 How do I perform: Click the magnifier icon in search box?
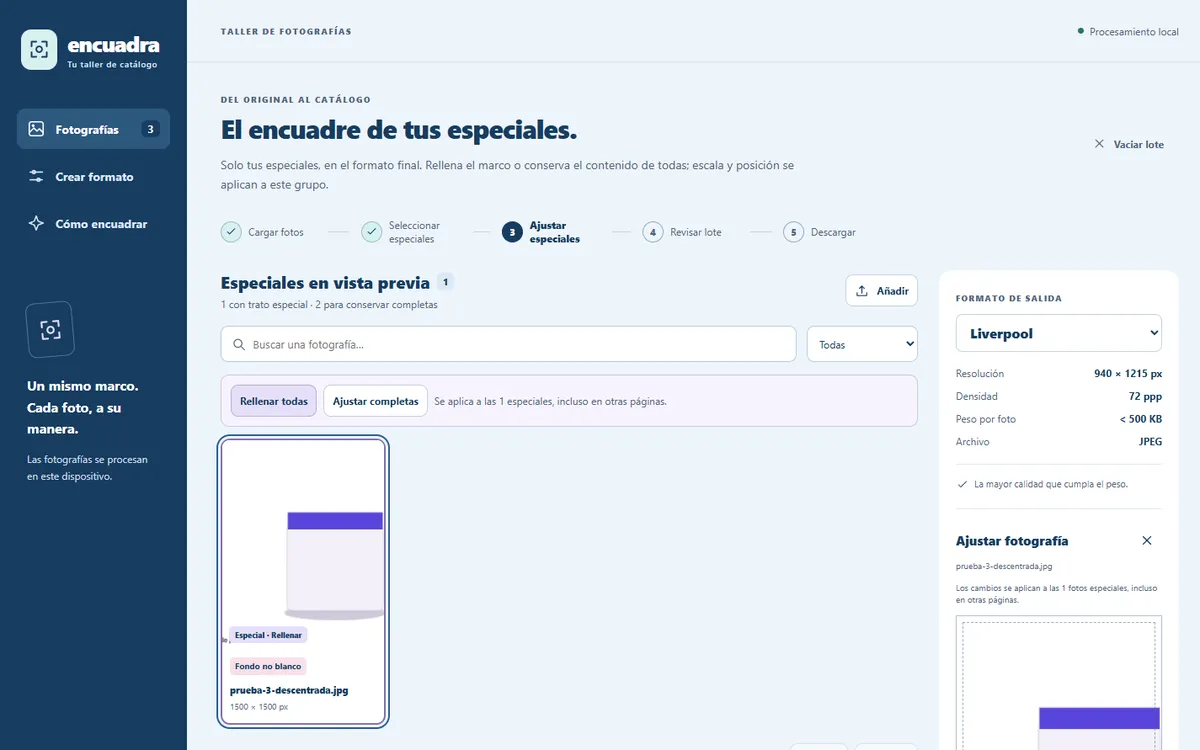(239, 345)
